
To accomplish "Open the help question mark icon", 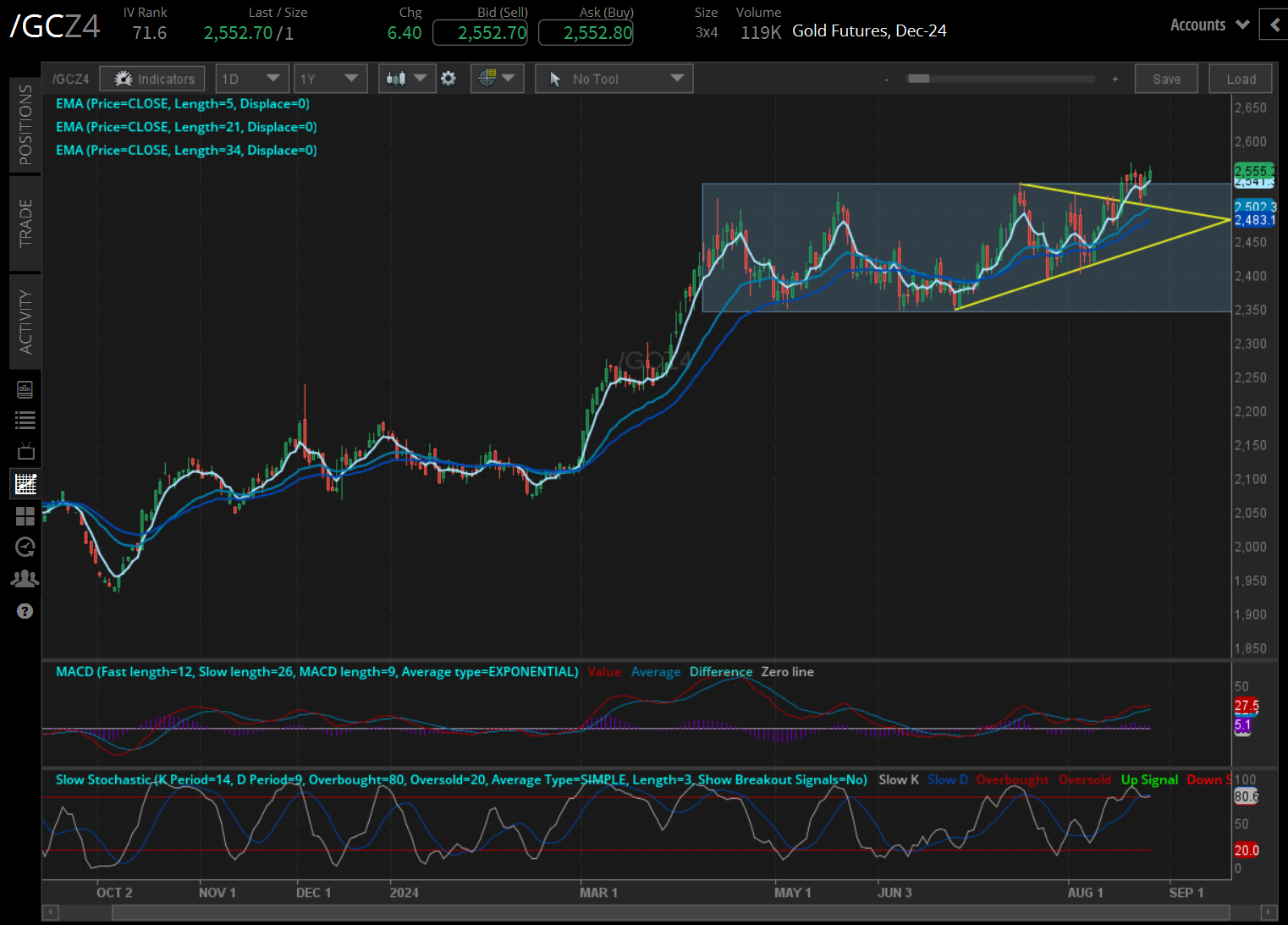I will click(x=25, y=611).
